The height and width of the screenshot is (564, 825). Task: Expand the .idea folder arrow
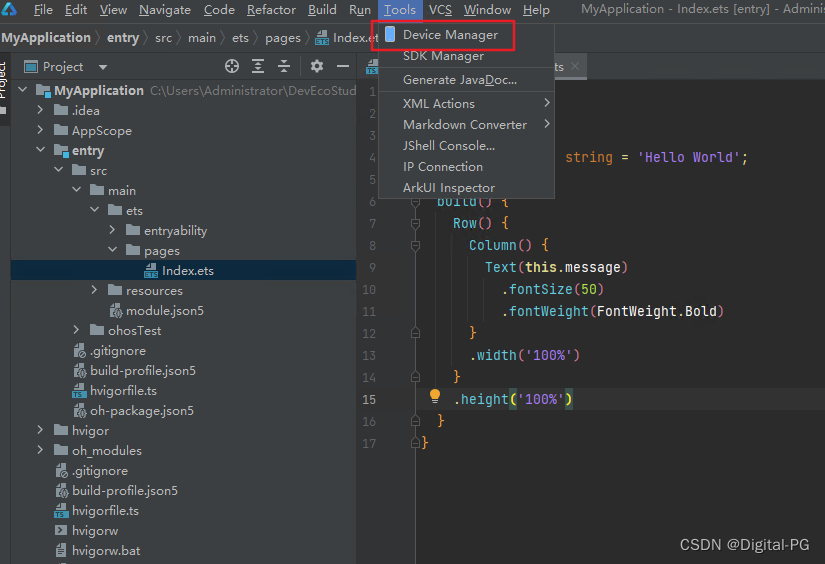(x=41, y=110)
